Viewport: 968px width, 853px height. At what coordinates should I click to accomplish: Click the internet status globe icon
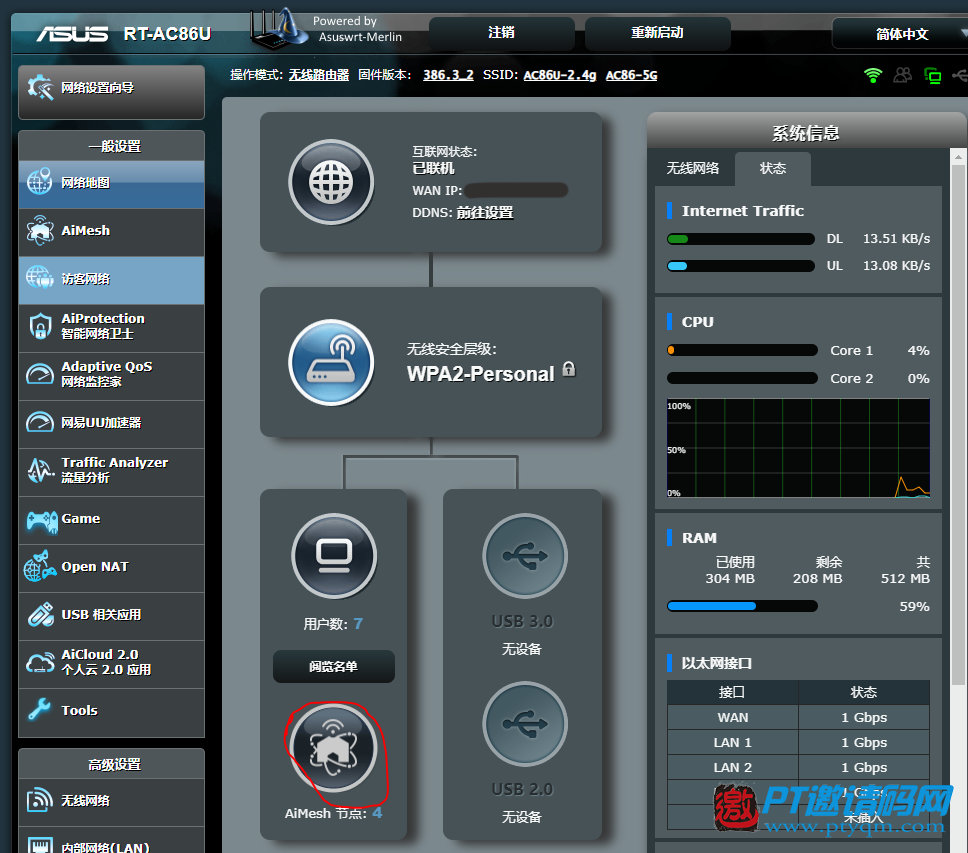click(x=332, y=182)
